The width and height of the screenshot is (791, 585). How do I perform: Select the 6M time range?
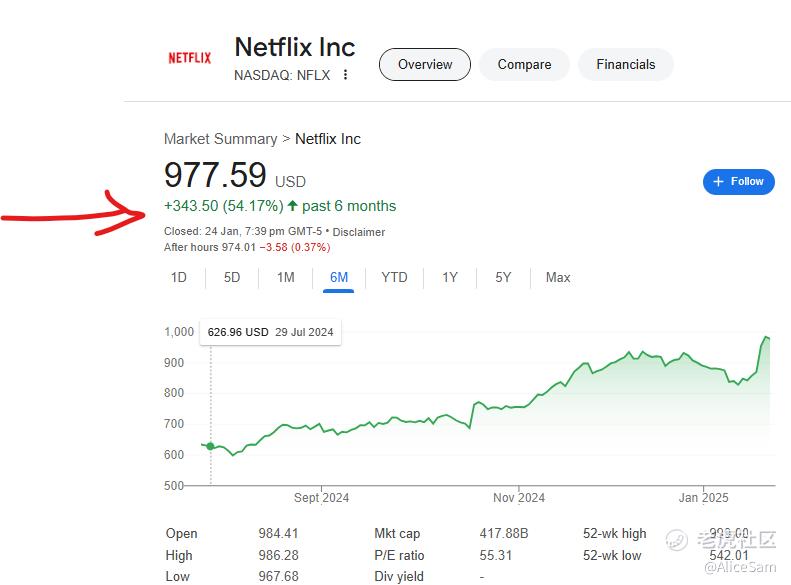coord(338,277)
